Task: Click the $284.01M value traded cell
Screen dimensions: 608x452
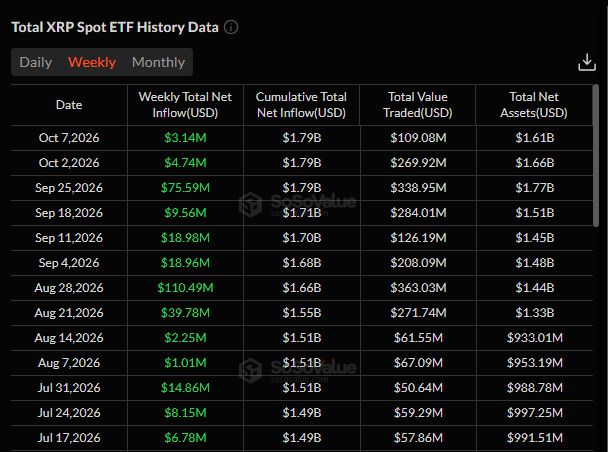Action: [418, 212]
